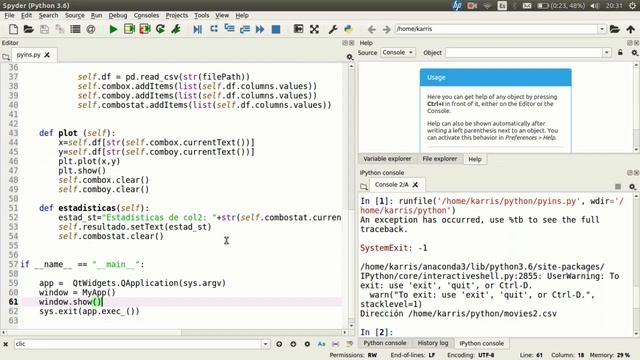Viewport: 640px width, 360px height.
Task: Toggle whole words search option
Action: [336, 344]
